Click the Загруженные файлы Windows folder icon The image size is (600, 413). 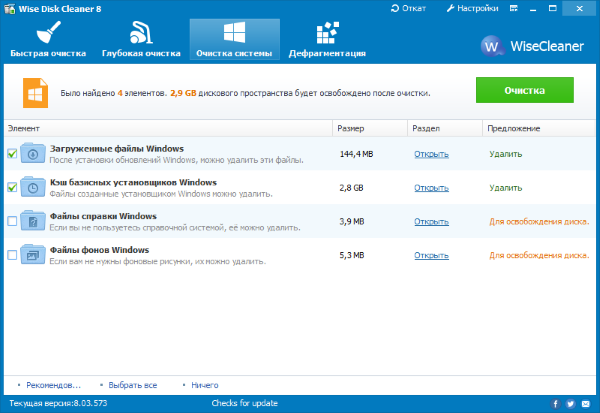(33, 153)
